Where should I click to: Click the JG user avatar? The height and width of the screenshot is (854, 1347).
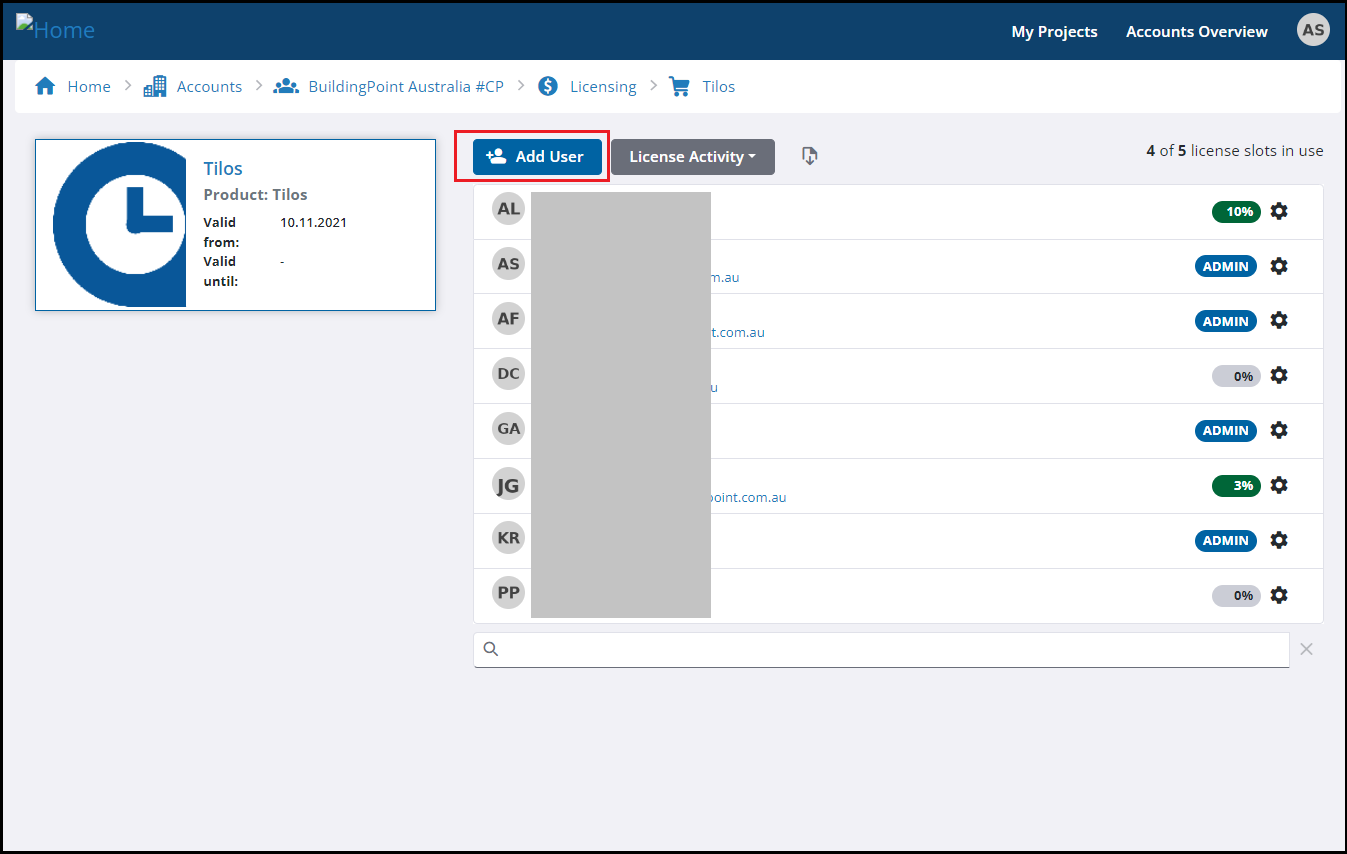[509, 485]
